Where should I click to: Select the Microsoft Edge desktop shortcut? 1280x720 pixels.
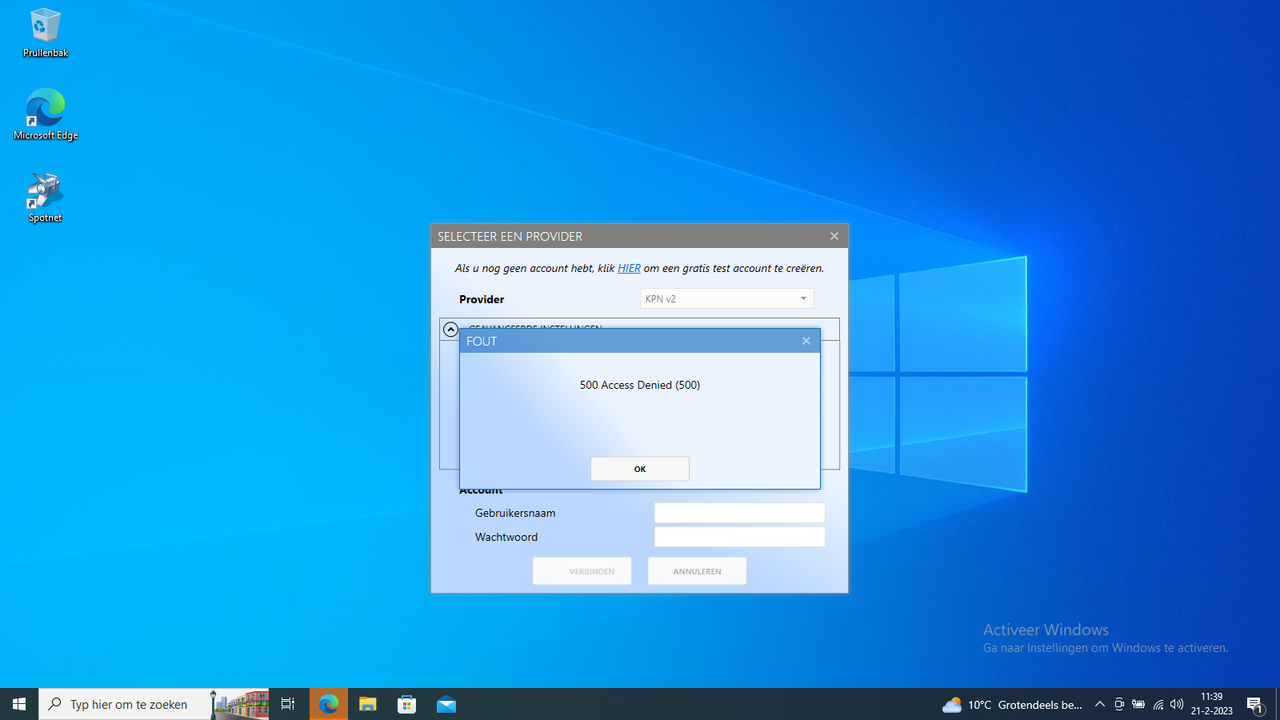click(45, 115)
